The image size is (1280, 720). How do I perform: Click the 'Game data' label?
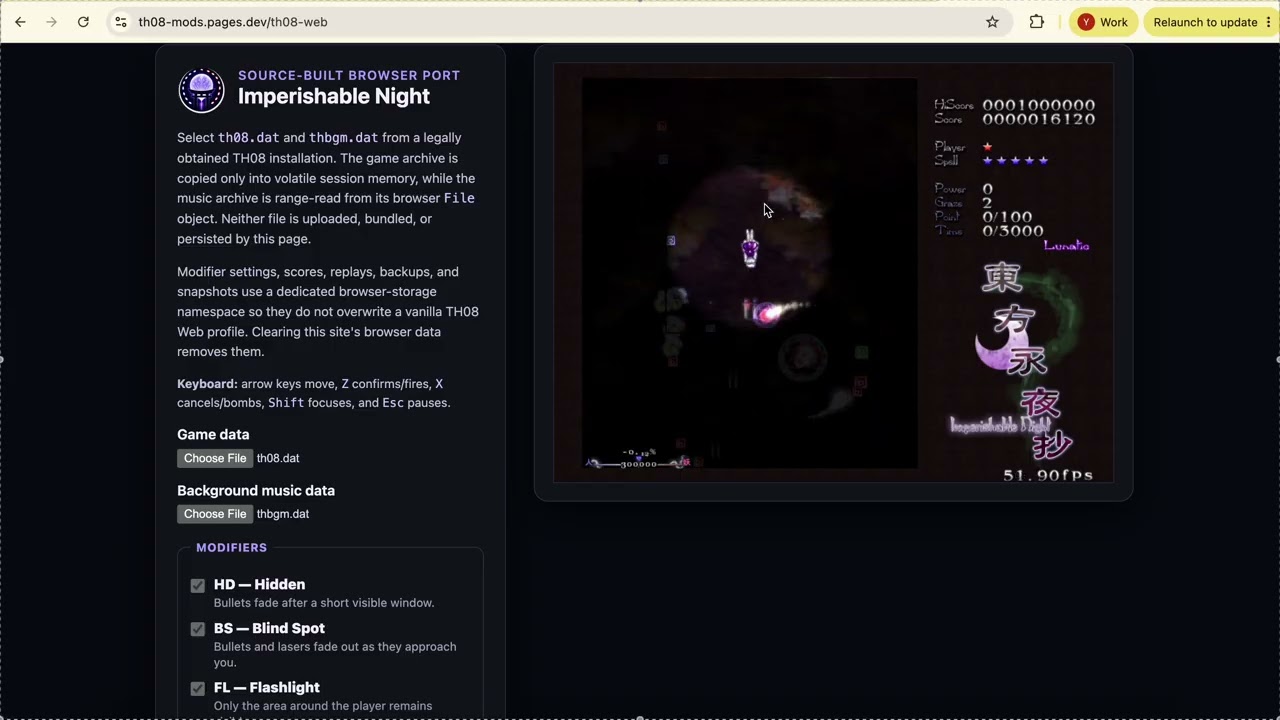pos(213,434)
